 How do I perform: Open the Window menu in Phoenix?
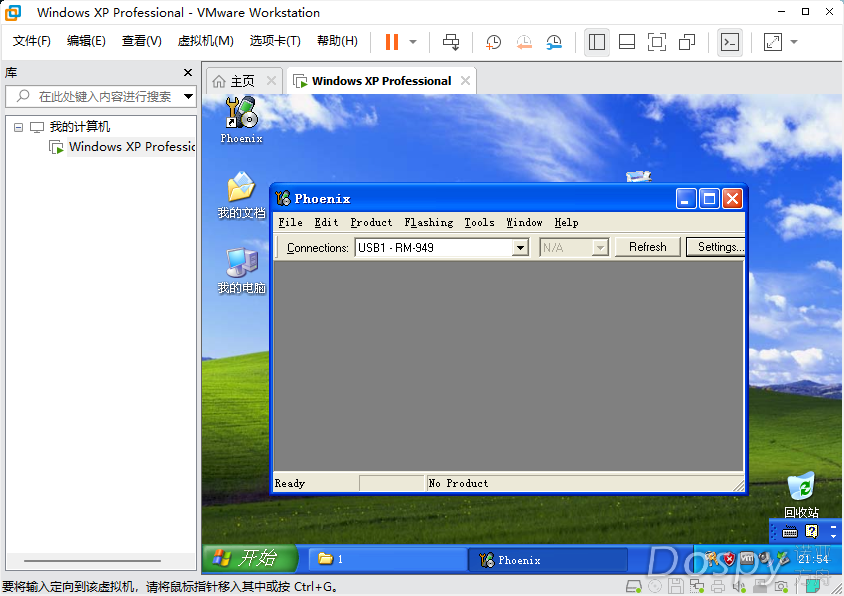524,222
